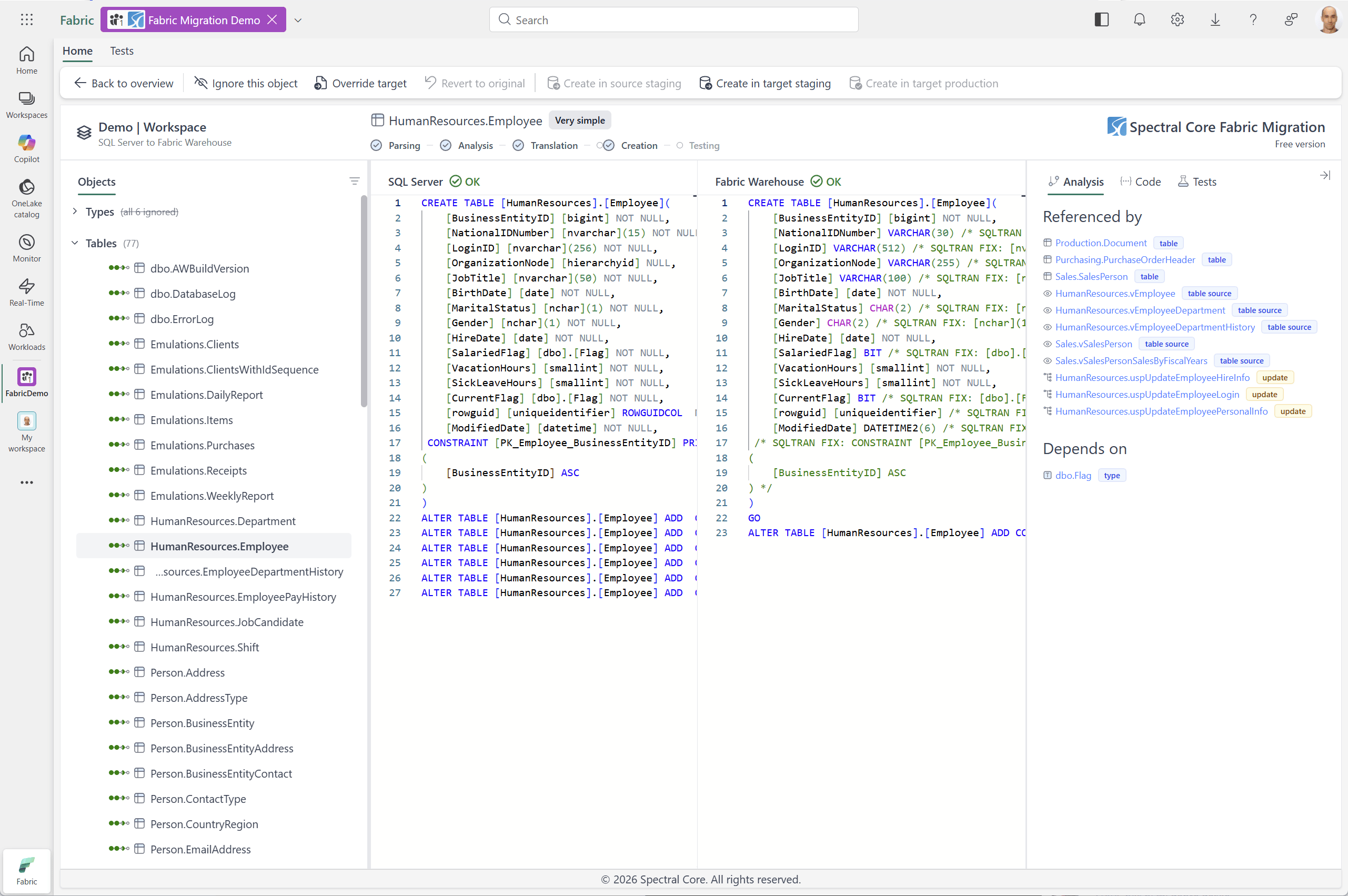The height and width of the screenshot is (896, 1348).
Task: Open Workloads in the left sidebar
Action: click(x=27, y=337)
